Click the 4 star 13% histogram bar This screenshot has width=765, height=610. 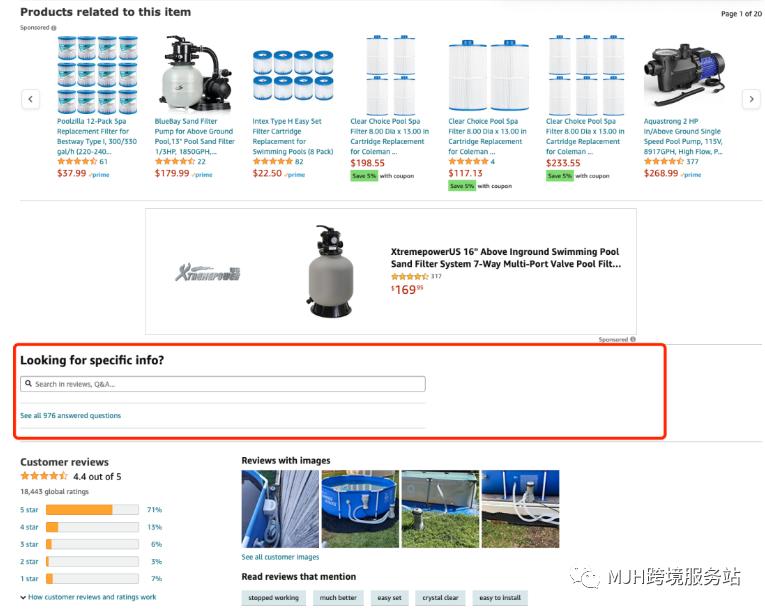pyautogui.click(x=92, y=527)
